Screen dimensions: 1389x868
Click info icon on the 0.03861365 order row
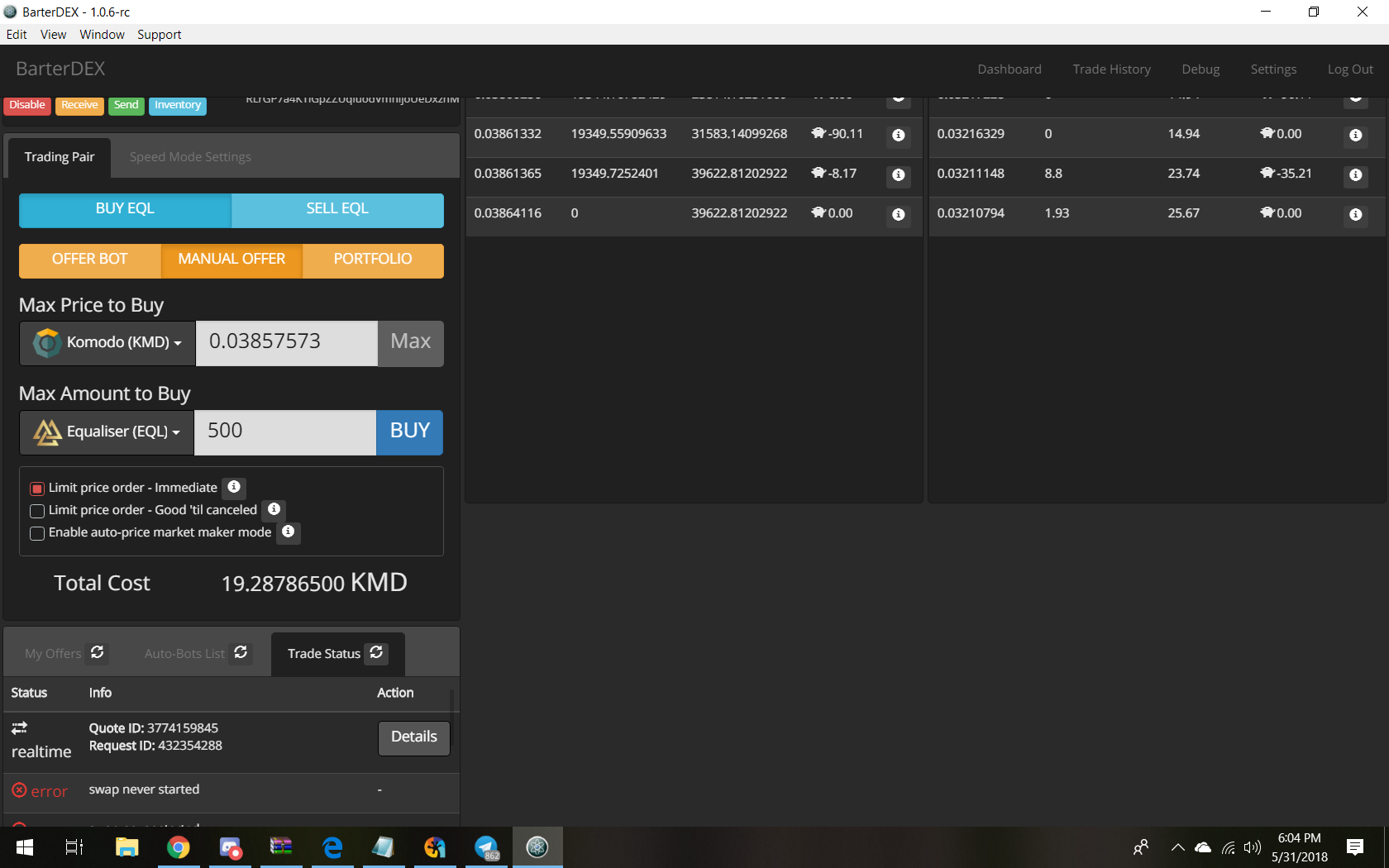pos(899,175)
